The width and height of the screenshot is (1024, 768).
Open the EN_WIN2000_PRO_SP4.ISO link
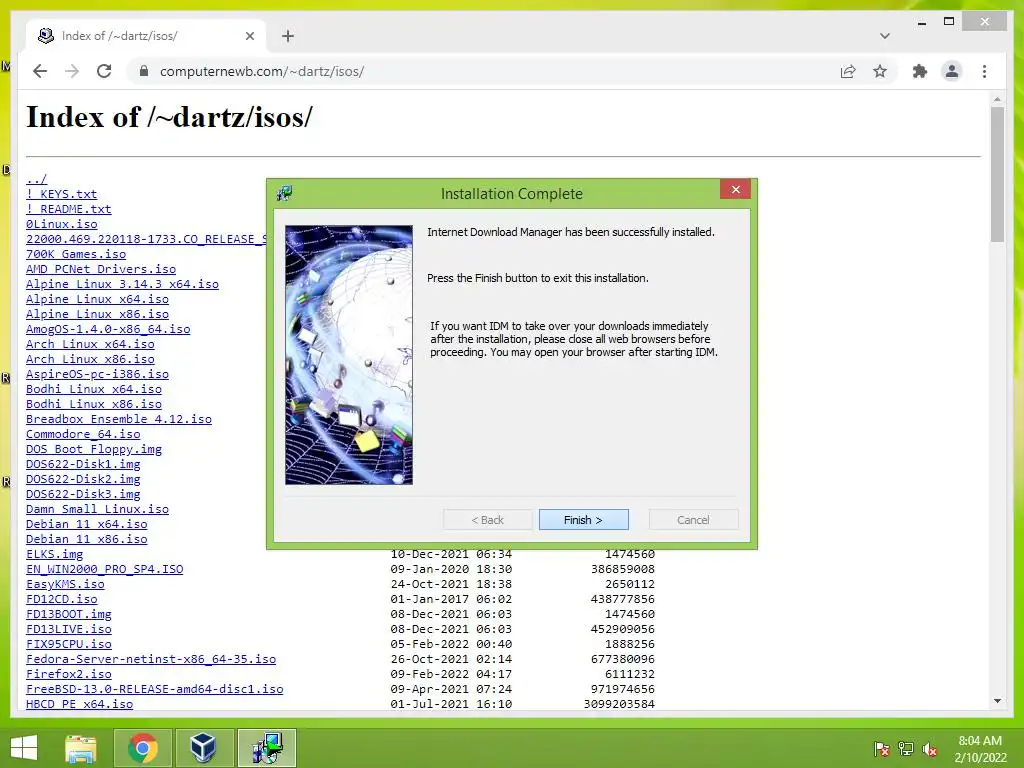[104, 569]
